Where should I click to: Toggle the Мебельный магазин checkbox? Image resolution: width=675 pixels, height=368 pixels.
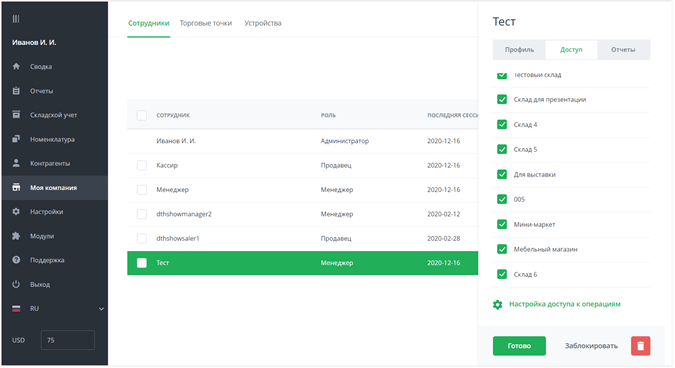(502, 249)
